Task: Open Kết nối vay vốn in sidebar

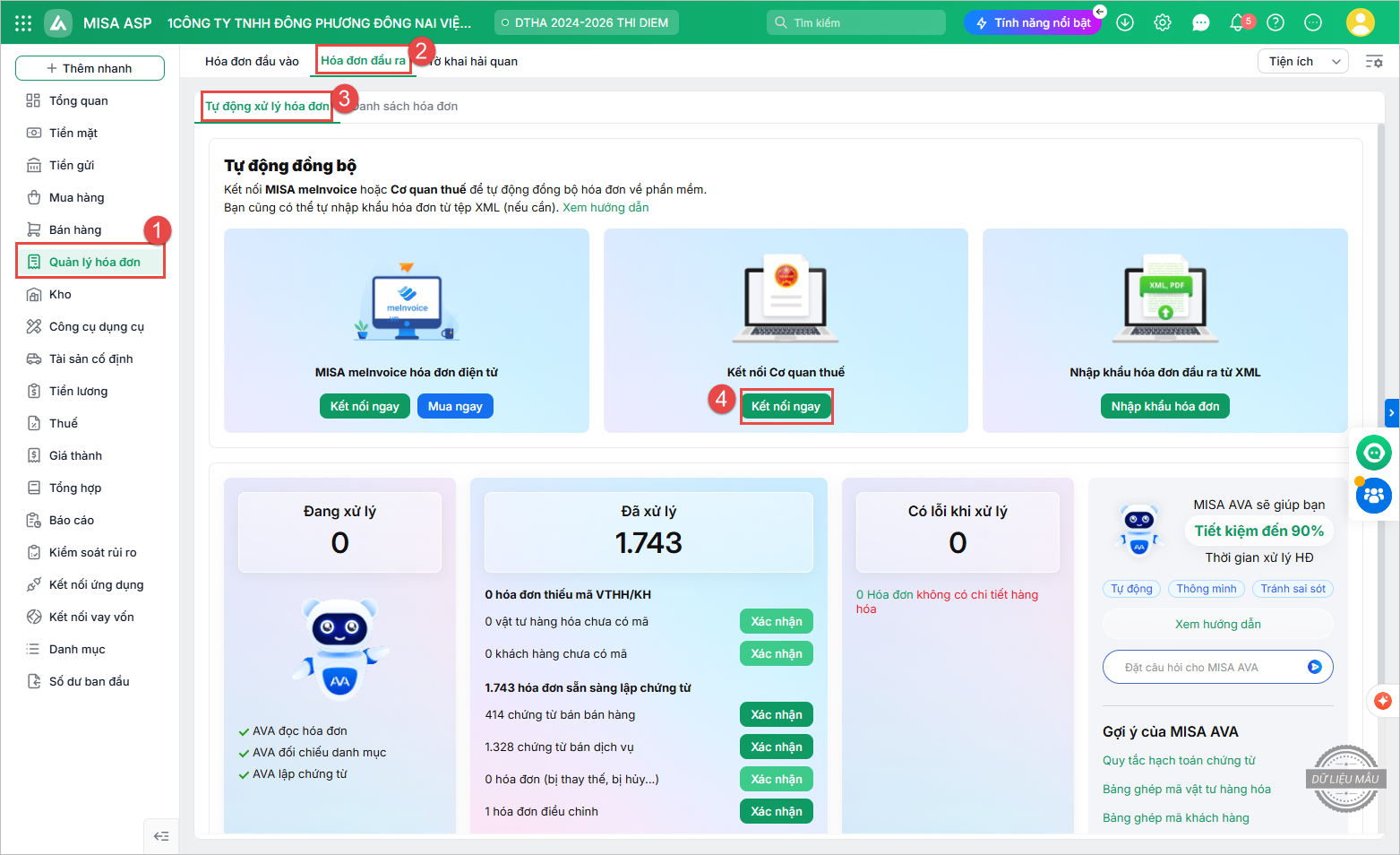Action: pos(90,617)
